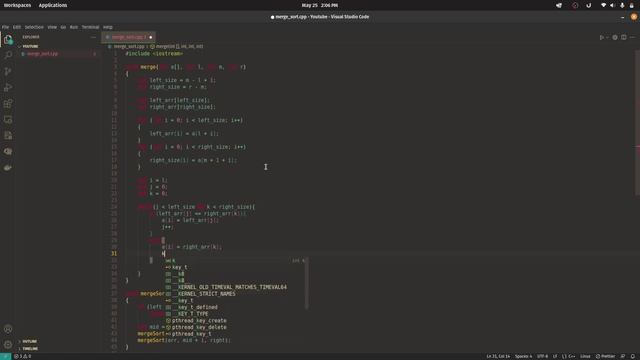Open the Source Control view
Screen dimensions: 640x360
pos(8,71)
